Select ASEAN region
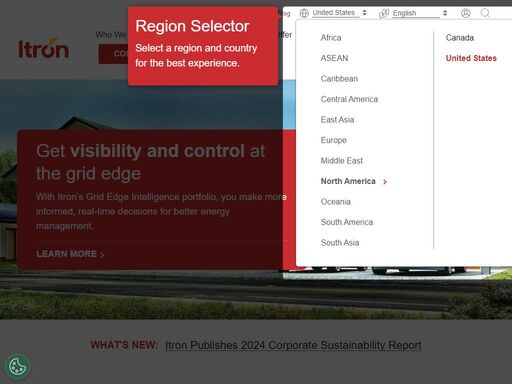 334,58
